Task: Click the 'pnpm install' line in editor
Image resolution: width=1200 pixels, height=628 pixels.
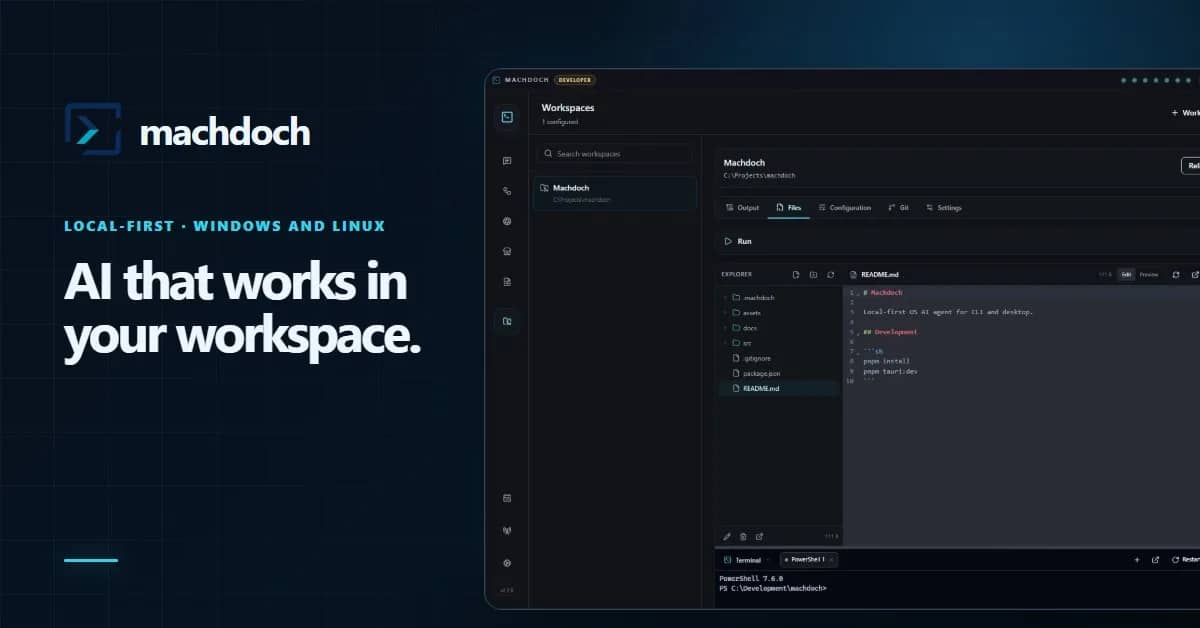Action: (x=886, y=361)
